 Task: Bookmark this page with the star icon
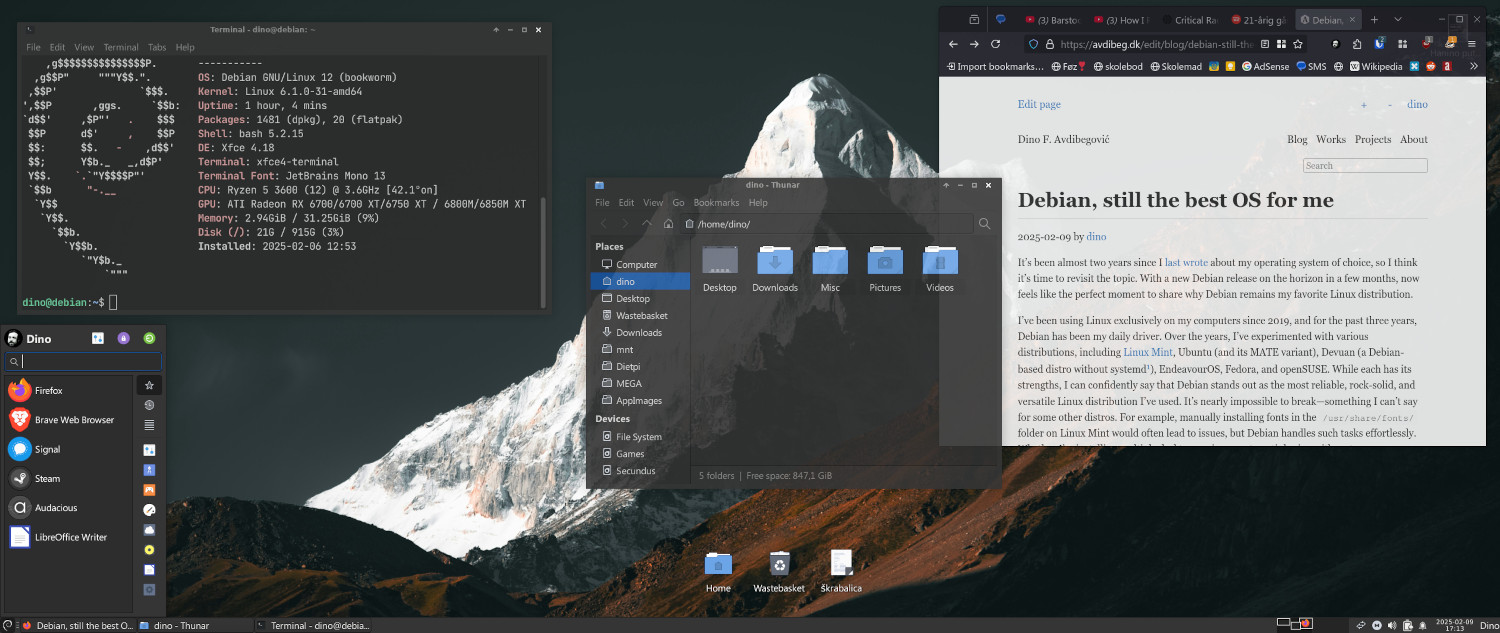click(1298, 44)
